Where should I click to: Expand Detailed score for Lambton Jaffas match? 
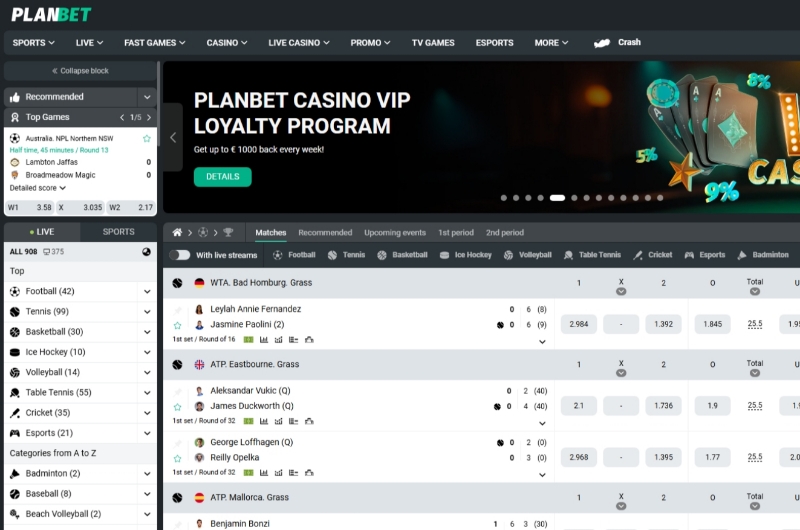(38, 188)
